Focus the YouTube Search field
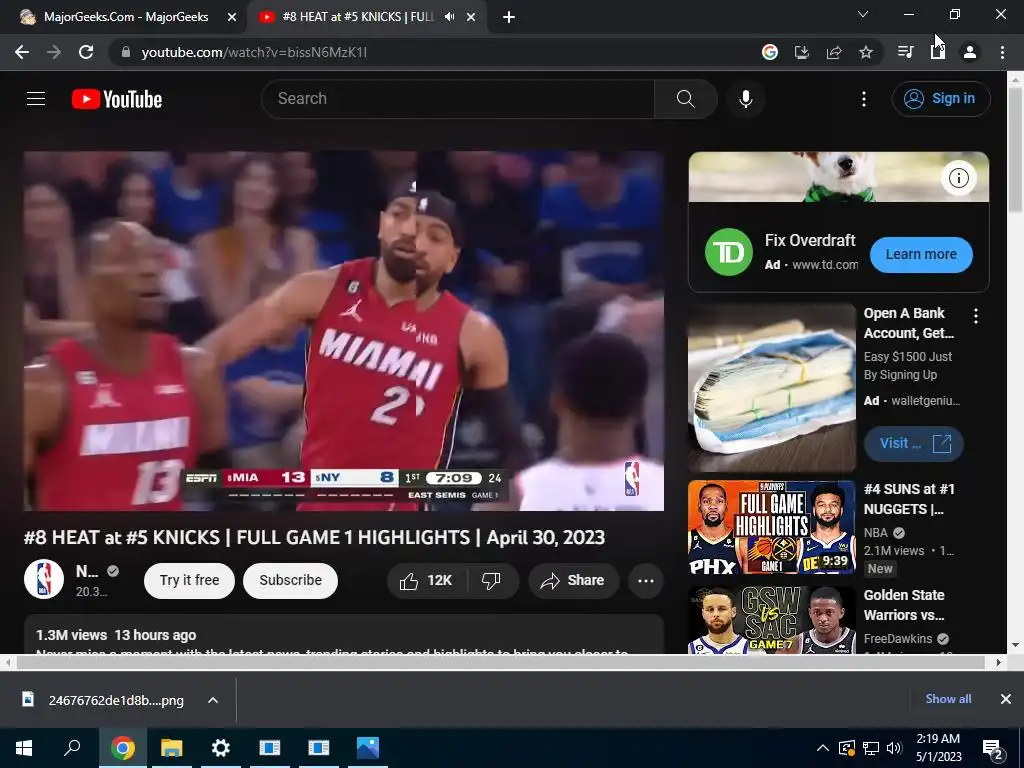 click(458, 99)
